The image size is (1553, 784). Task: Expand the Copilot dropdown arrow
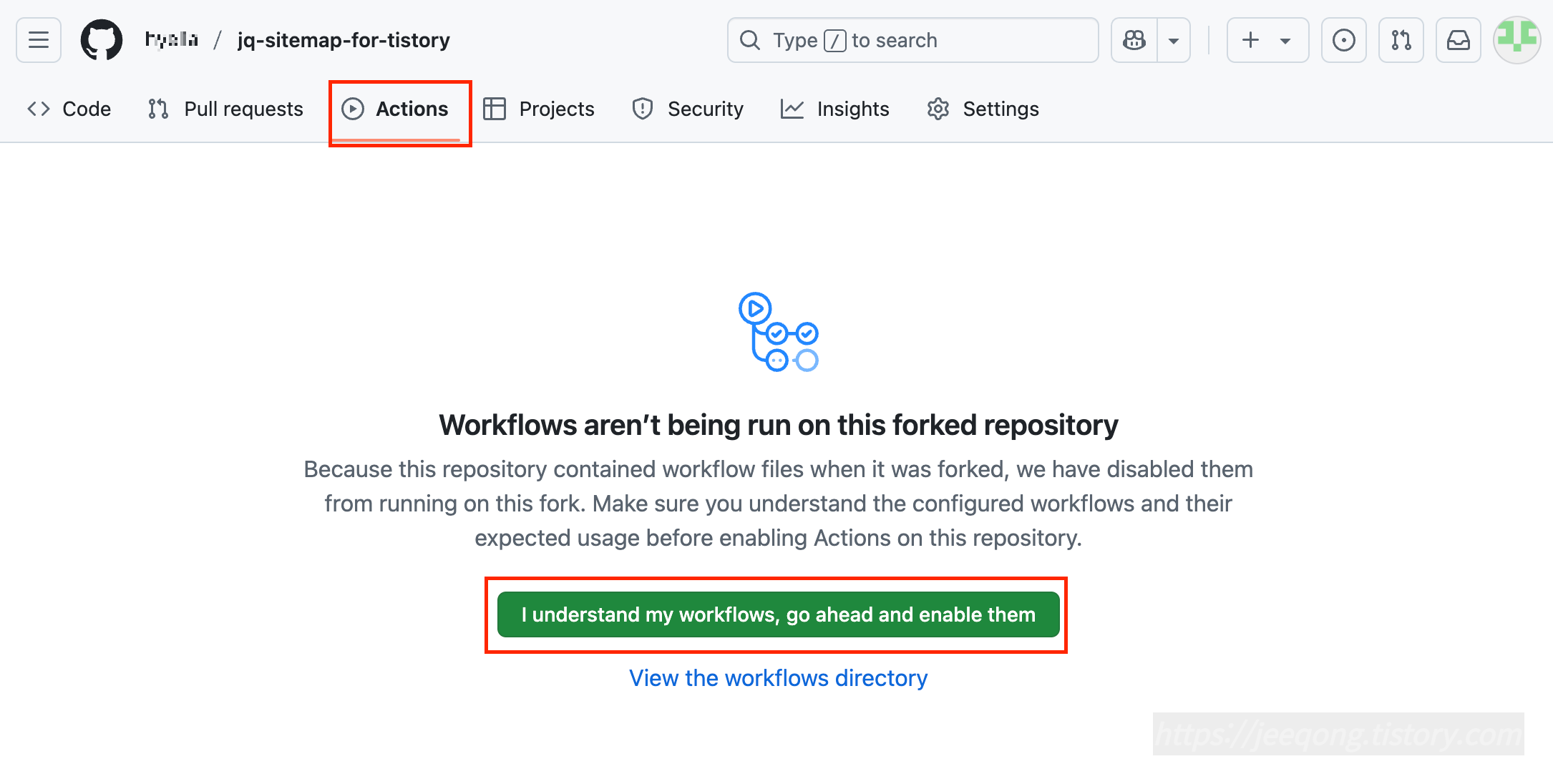point(1174,40)
